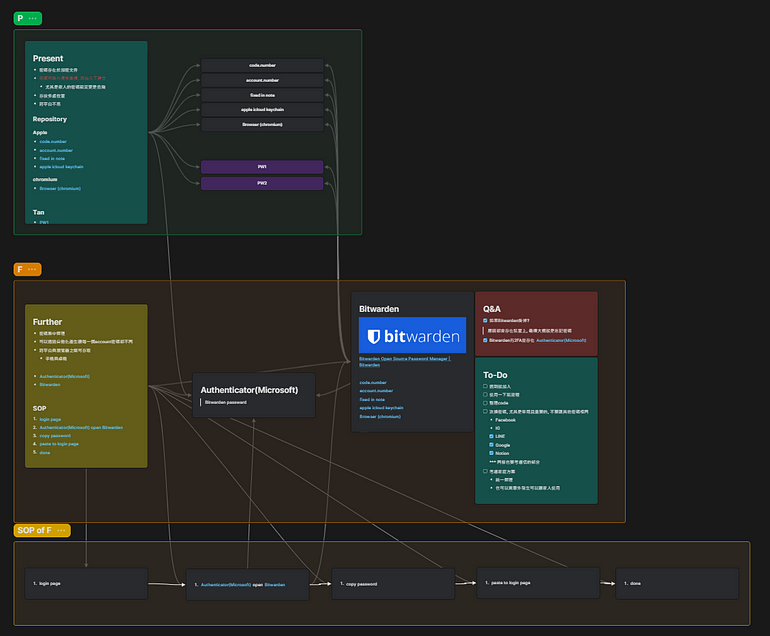Open Browser (chromium) link in Present card

coord(60,189)
